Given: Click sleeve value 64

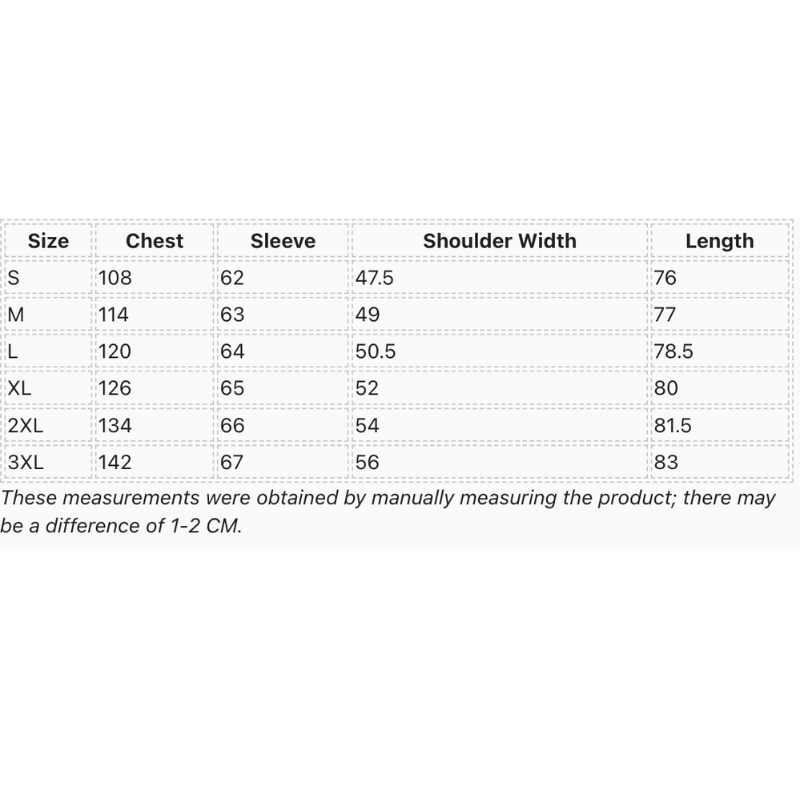Looking at the screenshot, I should pos(232,352).
